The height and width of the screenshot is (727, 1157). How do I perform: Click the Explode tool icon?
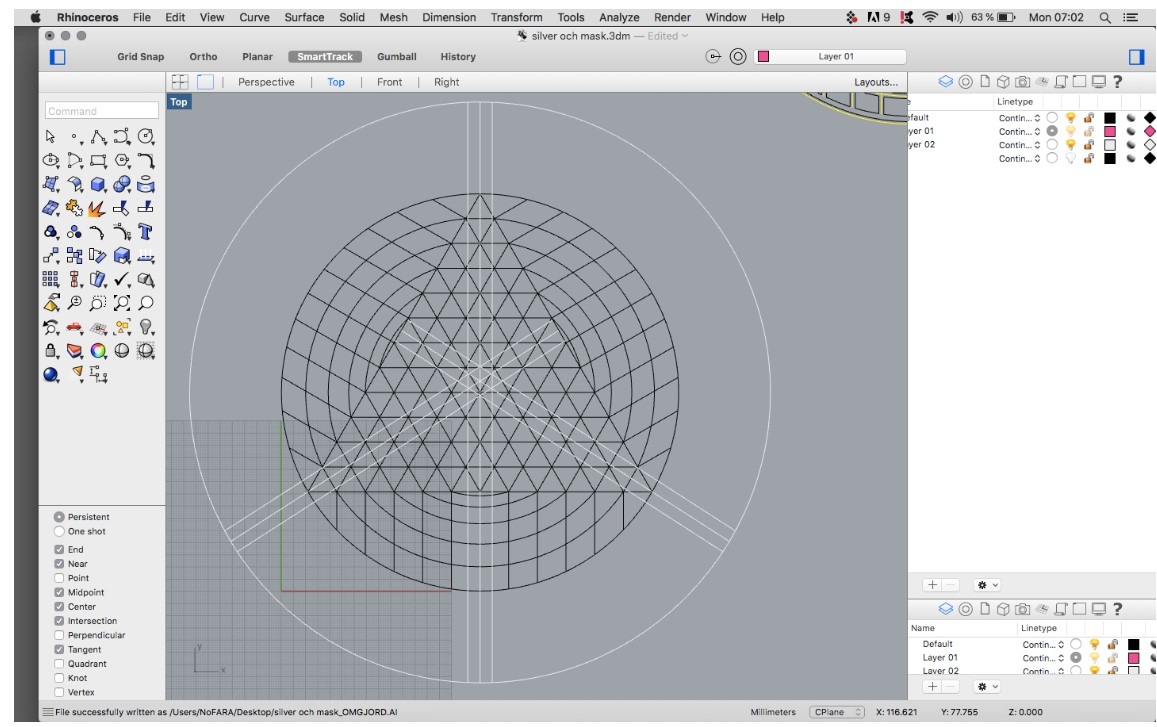coord(98,208)
